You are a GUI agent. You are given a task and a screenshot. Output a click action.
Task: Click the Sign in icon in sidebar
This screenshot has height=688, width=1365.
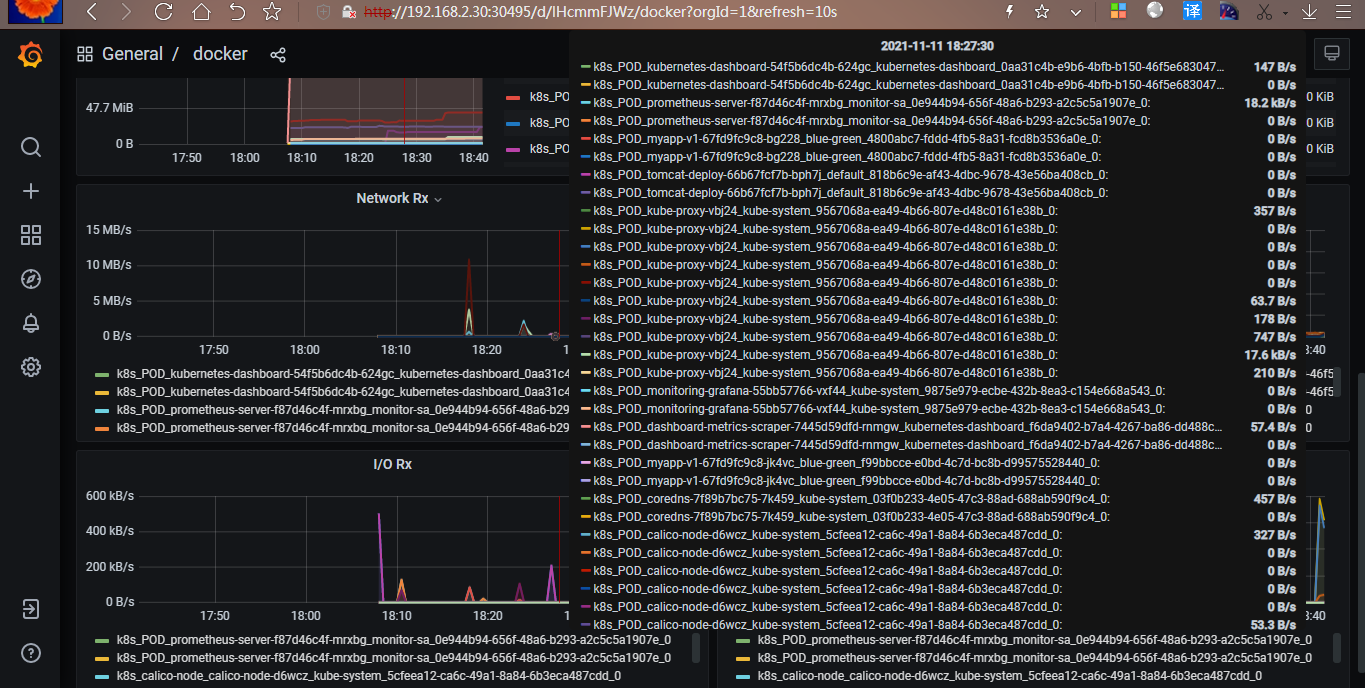pyautogui.click(x=31, y=609)
